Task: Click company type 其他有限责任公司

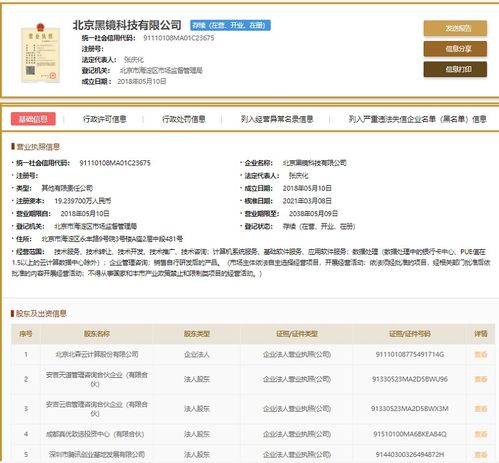Action: click(67, 188)
